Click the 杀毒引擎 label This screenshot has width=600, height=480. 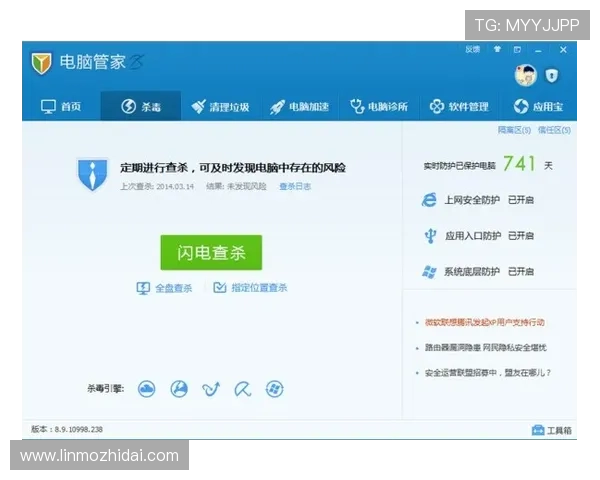coord(106,389)
